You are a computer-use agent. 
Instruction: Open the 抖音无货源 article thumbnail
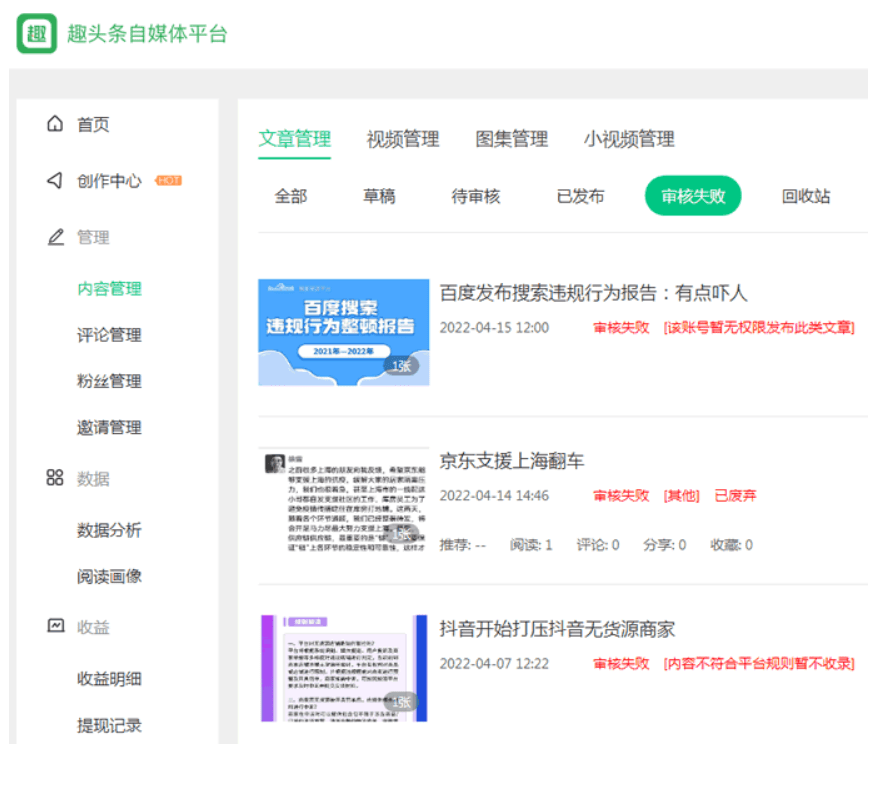tap(344, 668)
